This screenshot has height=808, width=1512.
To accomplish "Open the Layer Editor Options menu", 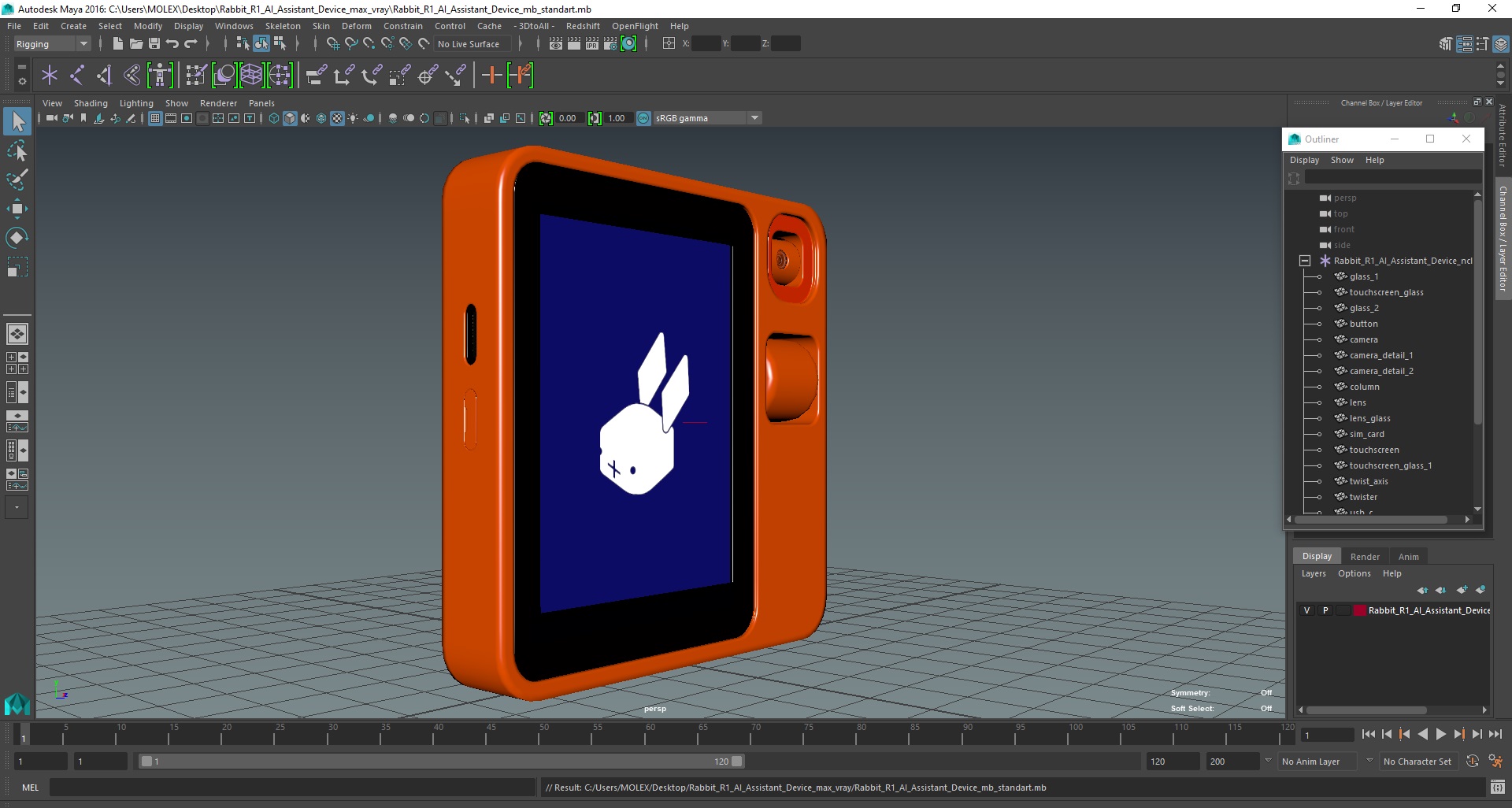I will pos(1354,573).
